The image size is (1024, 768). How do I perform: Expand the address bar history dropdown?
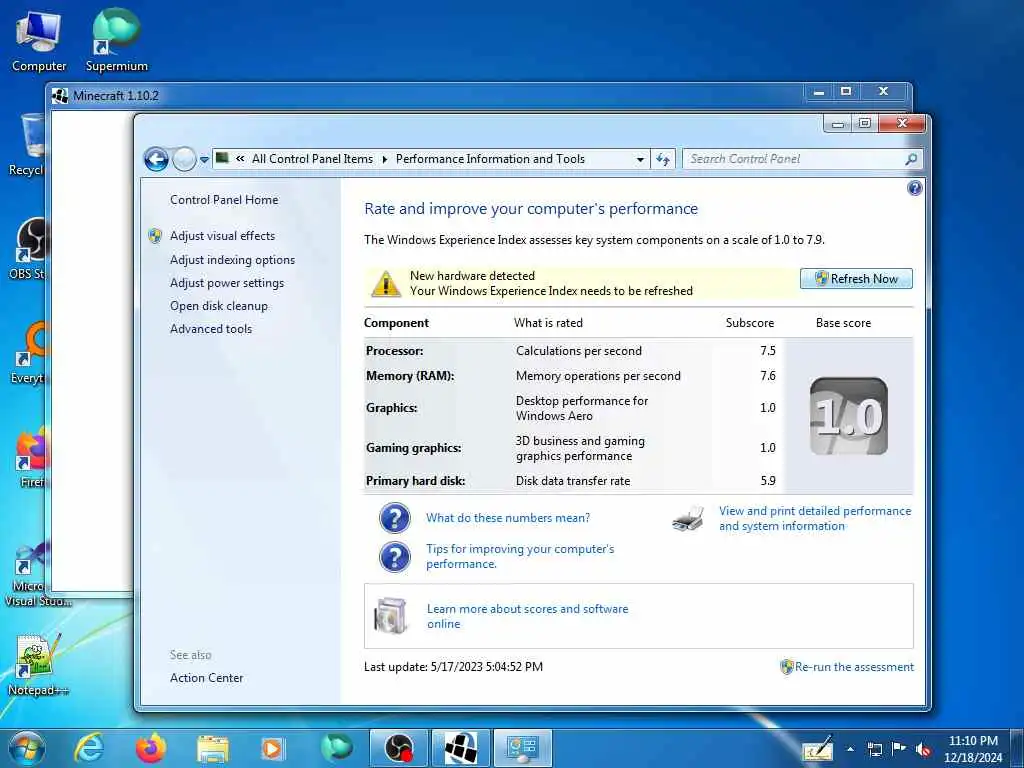coord(640,159)
